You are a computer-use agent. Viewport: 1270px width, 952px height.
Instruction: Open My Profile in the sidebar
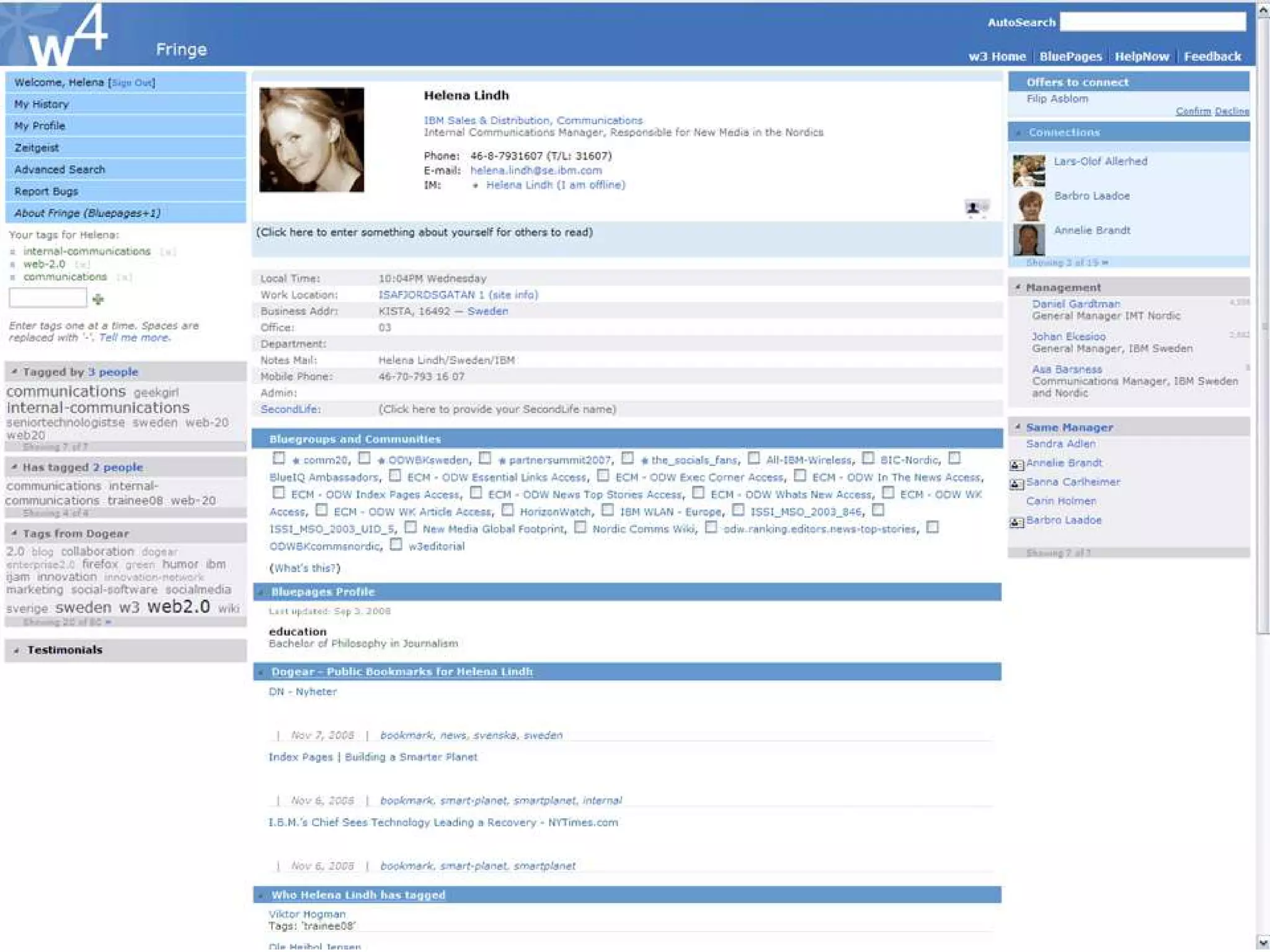(x=125, y=126)
